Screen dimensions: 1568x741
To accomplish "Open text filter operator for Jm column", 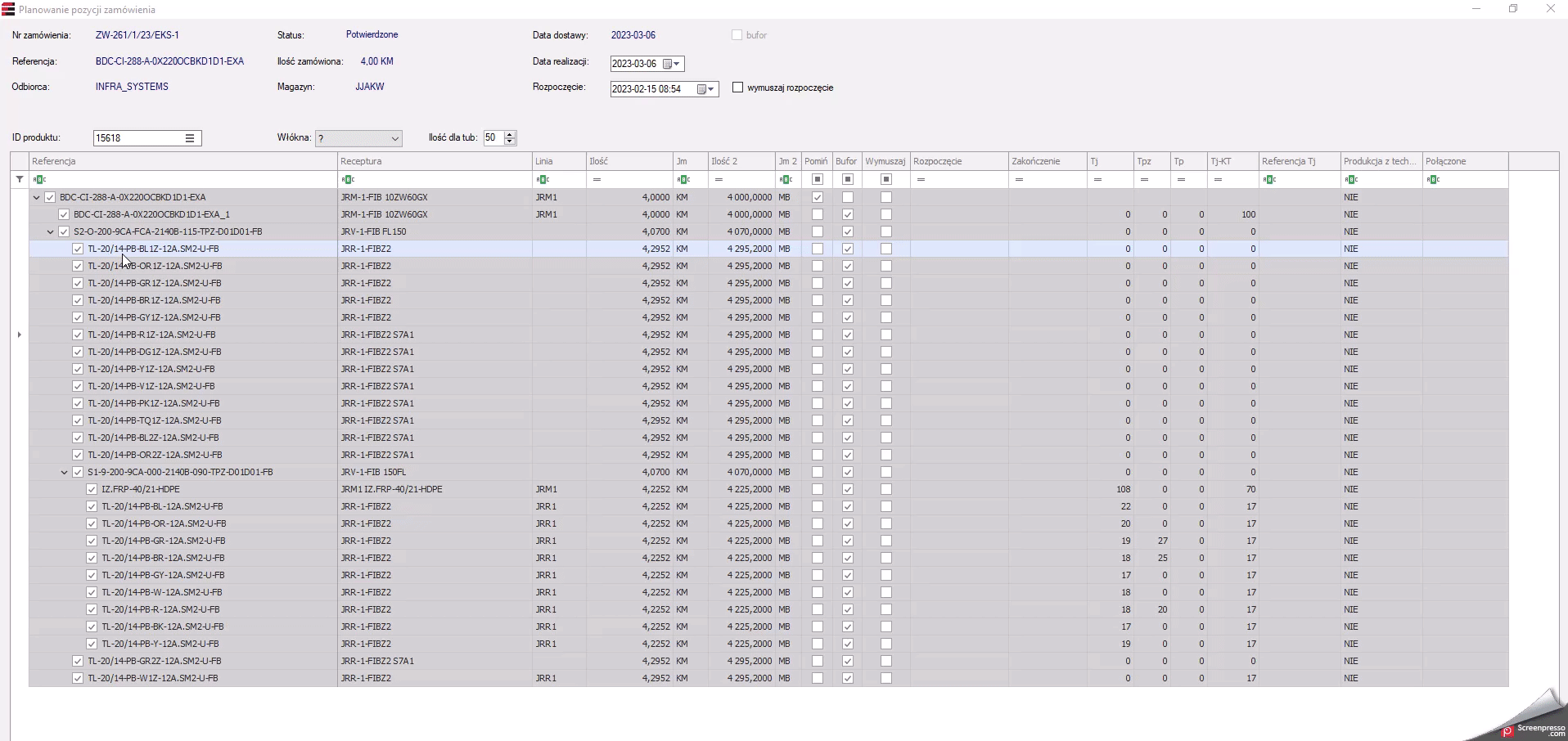I will tap(683, 179).
